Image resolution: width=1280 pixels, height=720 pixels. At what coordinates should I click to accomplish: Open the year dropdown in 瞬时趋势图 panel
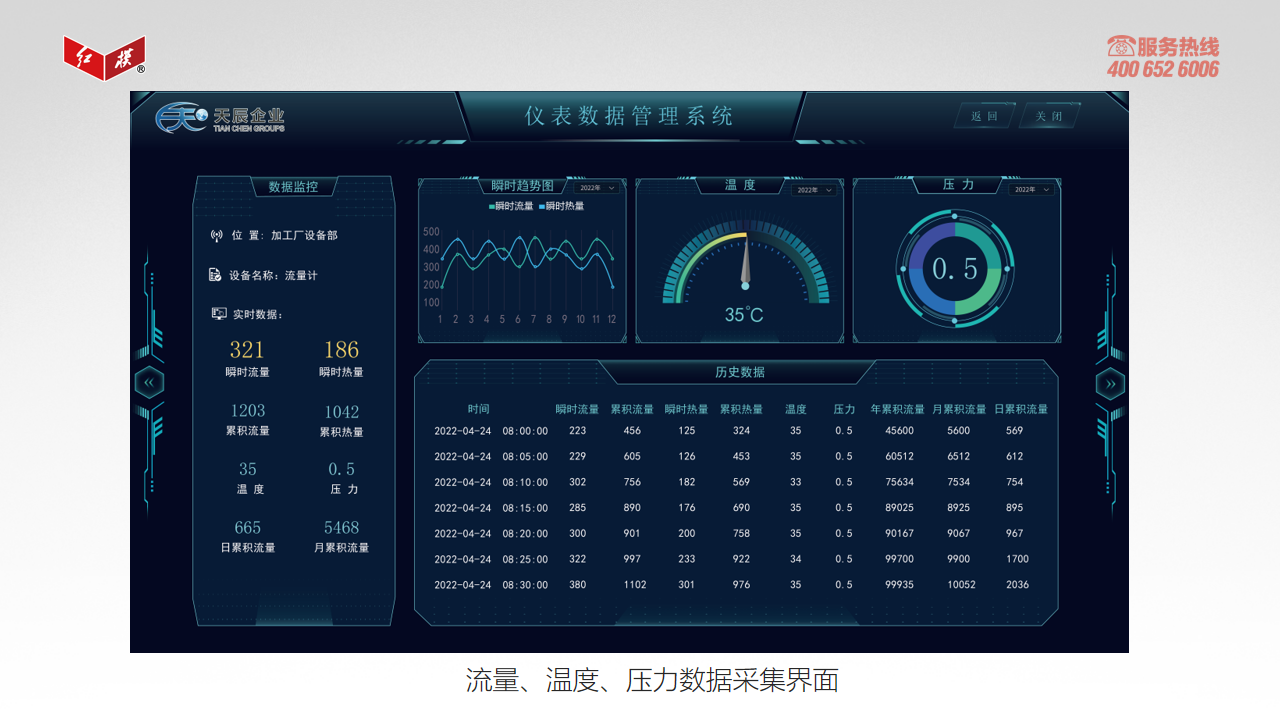[598, 188]
